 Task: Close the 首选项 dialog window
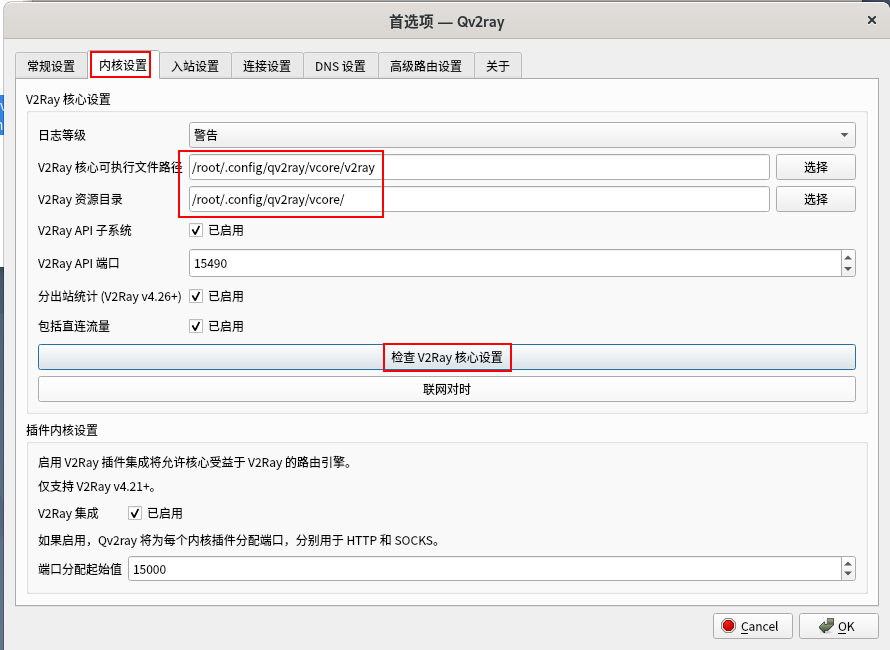[872, 20]
